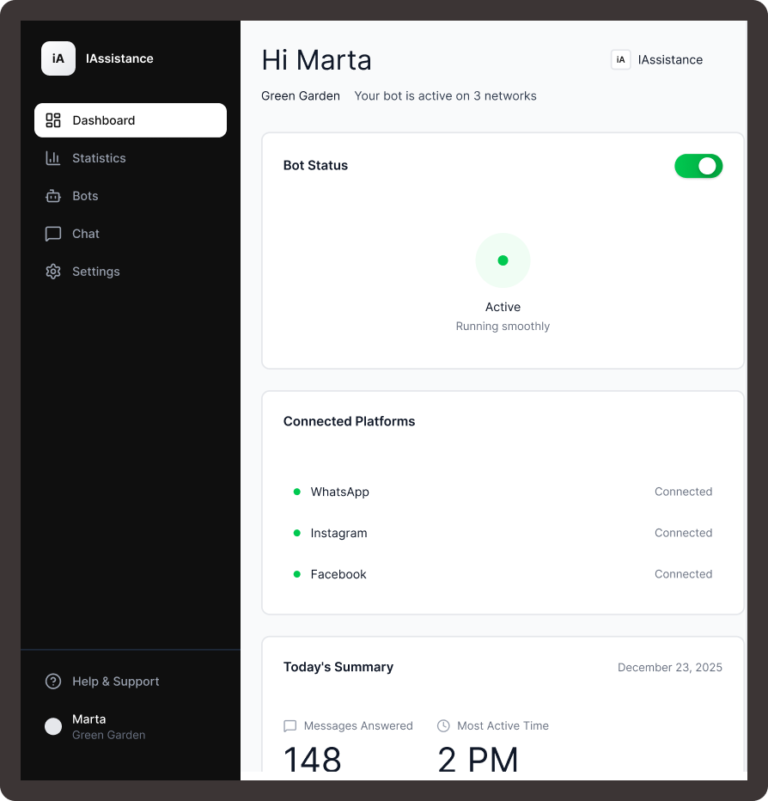Image resolution: width=768 pixels, height=801 pixels.
Task: Click the Bots robot icon
Action: [53, 196]
